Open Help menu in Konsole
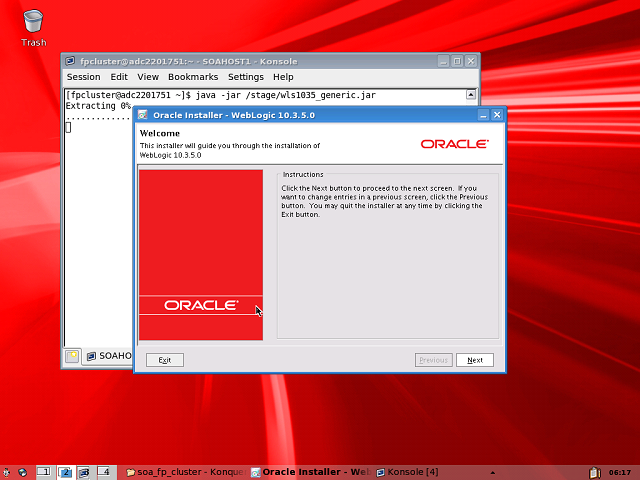Viewport: 640px width, 480px height. [283, 77]
